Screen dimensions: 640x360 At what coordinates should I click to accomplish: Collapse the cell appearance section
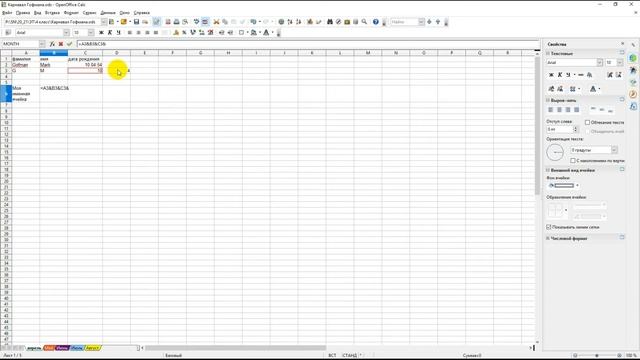pos(548,170)
